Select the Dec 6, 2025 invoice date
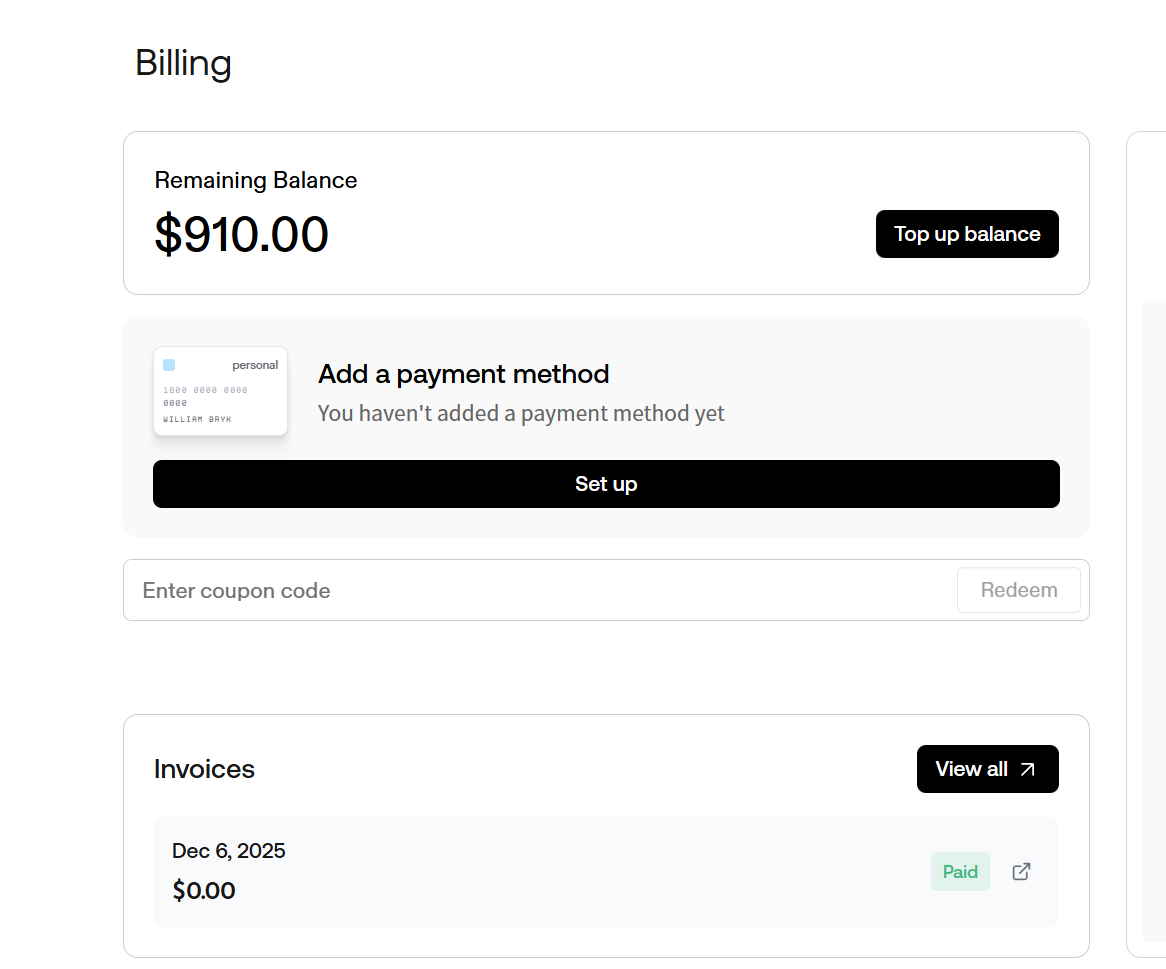 (x=229, y=851)
